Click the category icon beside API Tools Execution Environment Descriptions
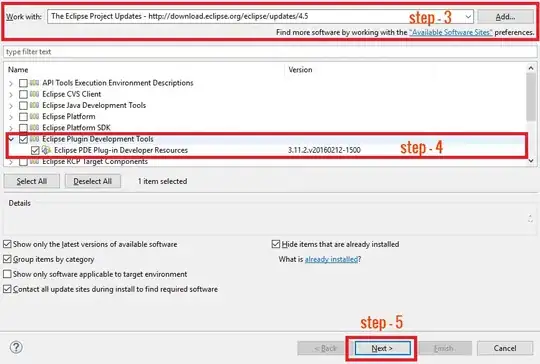Screen dimensions: 540x364 coord(34,83)
